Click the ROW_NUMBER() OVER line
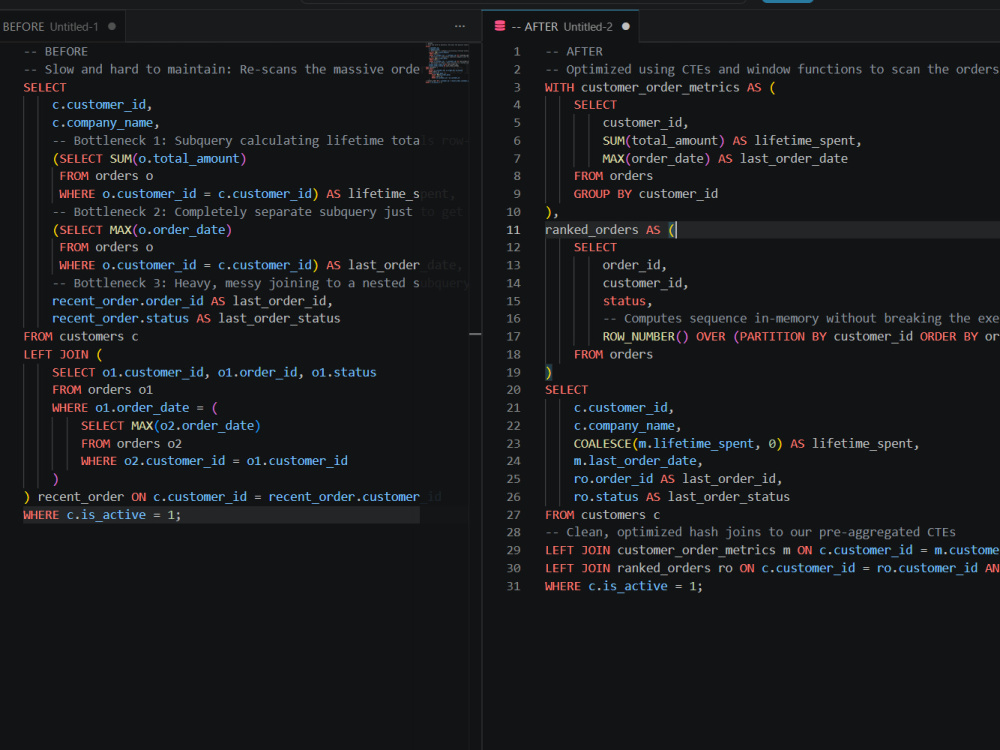This screenshot has height=750, width=1000. (800, 337)
